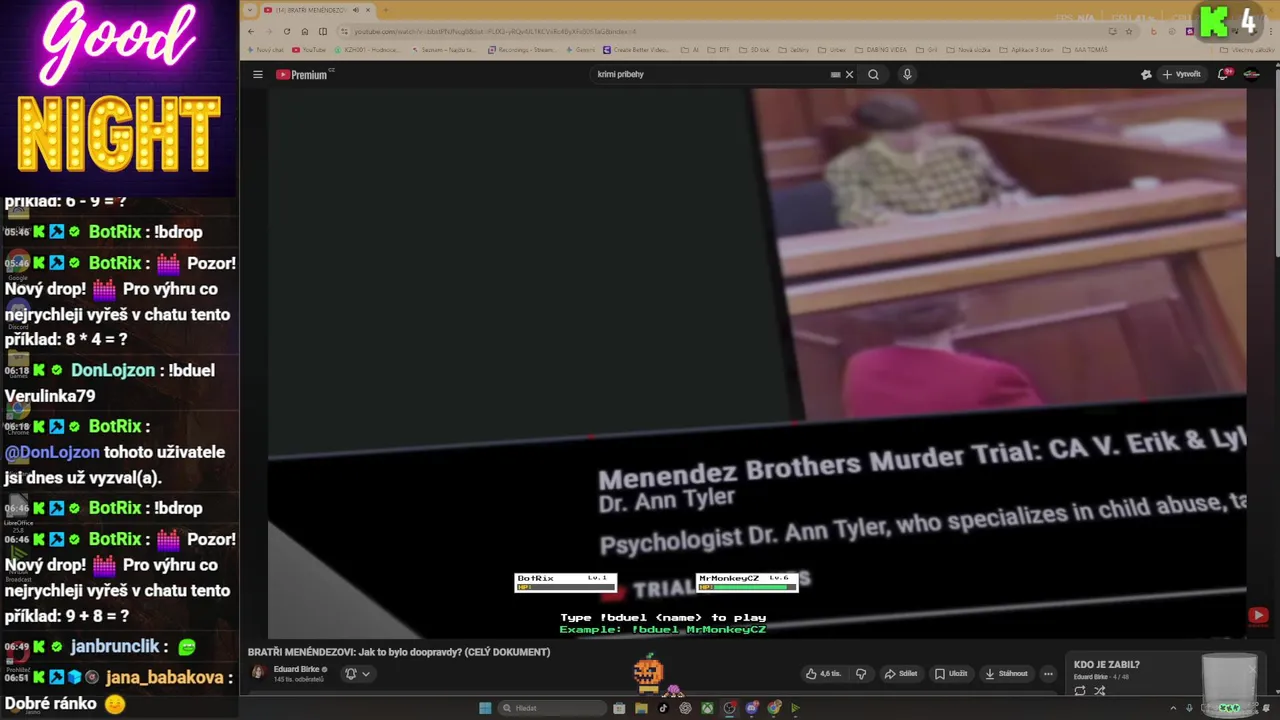Image resolution: width=1280 pixels, height=720 pixels.
Task: Save the video with Uložit
Action: point(951,674)
